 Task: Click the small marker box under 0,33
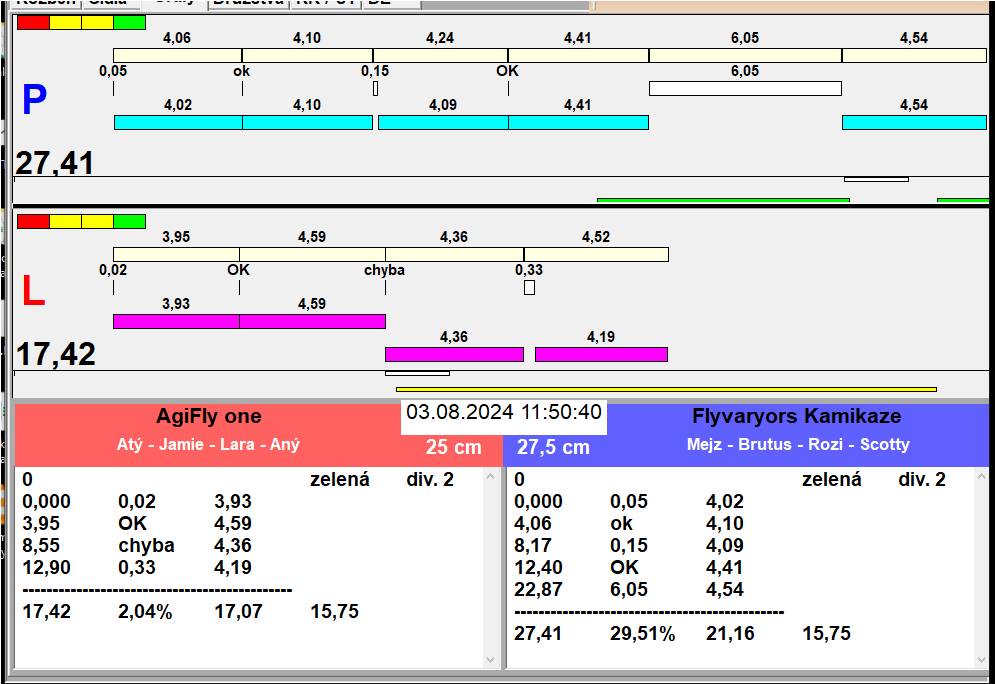pos(529,288)
